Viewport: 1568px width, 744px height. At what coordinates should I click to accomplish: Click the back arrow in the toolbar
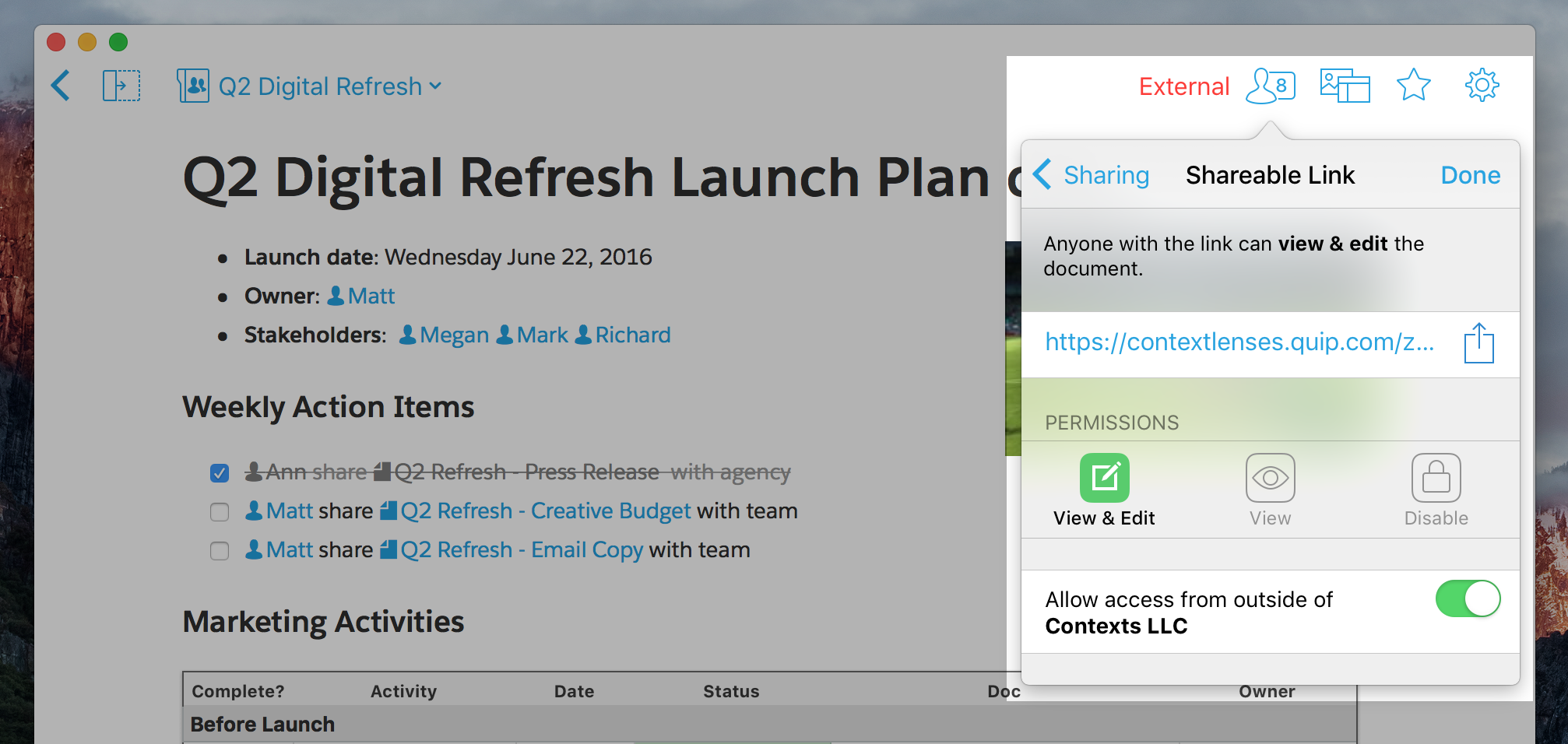pos(61,86)
